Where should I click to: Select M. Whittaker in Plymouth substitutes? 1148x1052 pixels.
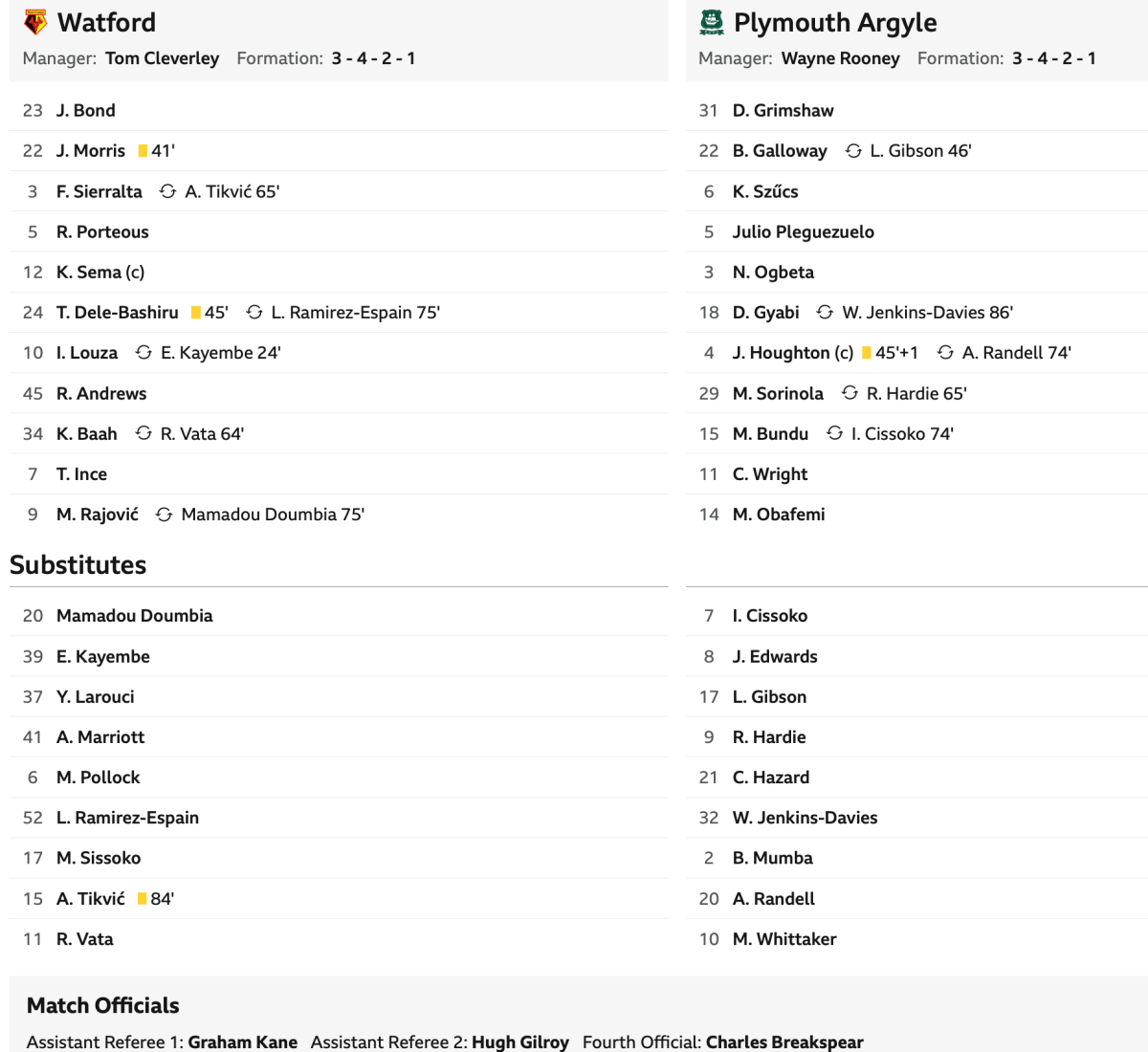[784, 939]
